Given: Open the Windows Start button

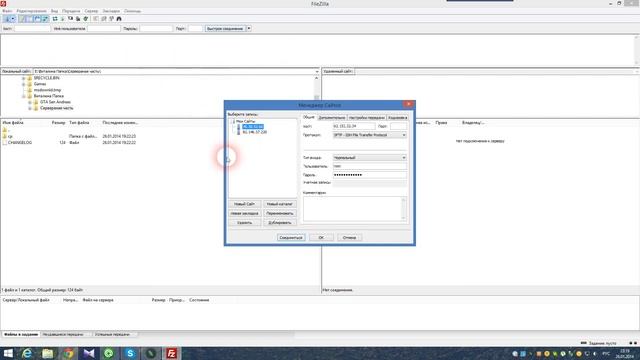Looking at the screenshot, I should pyautogui.click(x=8, y=353).
